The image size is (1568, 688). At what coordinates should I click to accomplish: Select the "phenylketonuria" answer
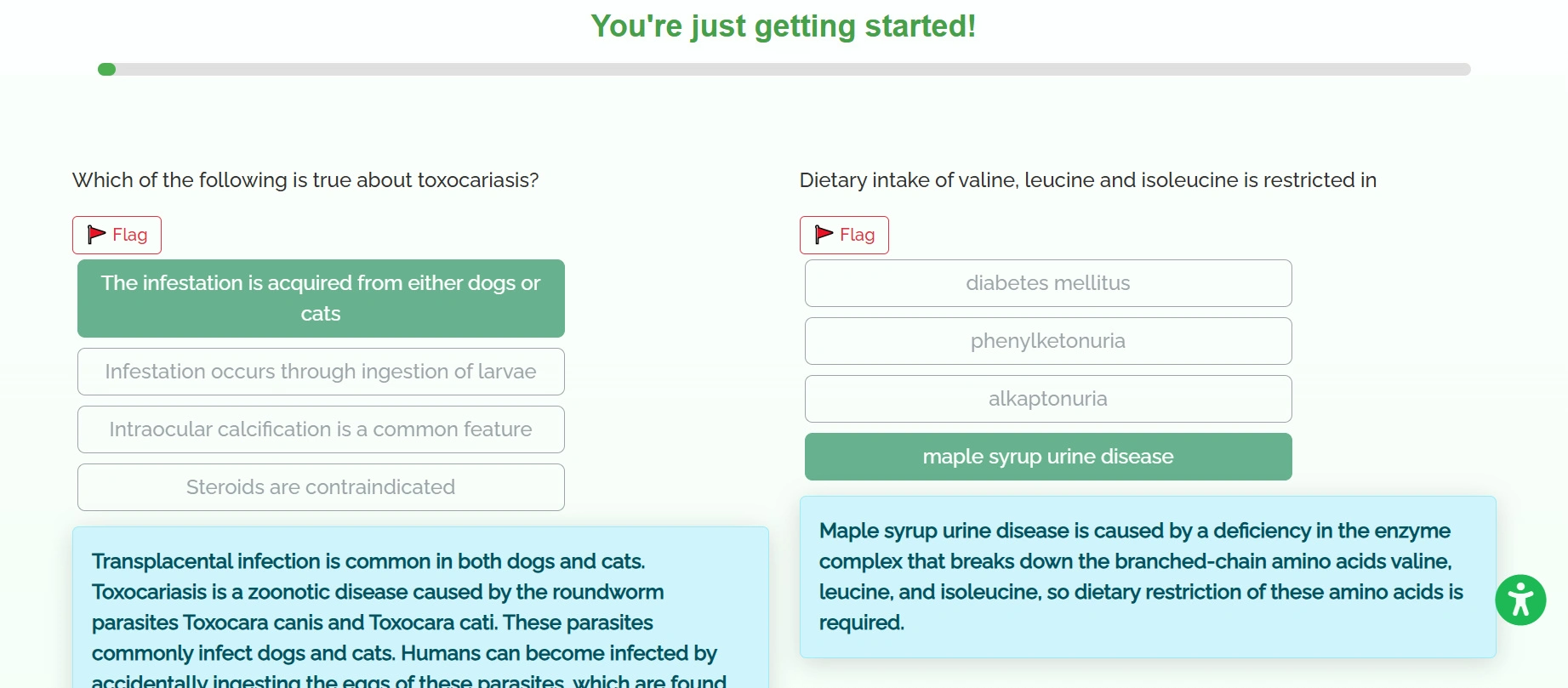tap(1047, 341)
